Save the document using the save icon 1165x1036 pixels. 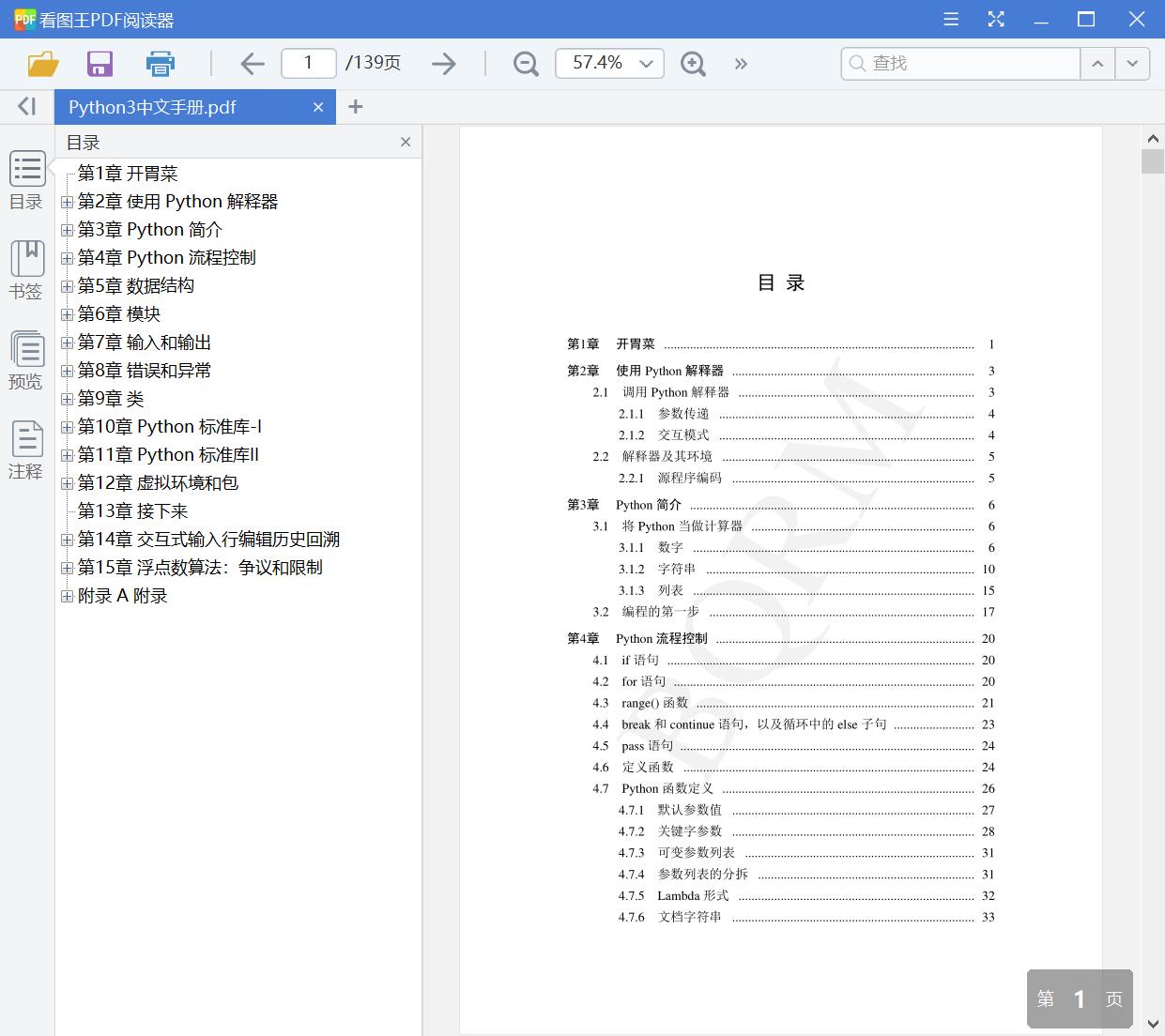(100, 63)
